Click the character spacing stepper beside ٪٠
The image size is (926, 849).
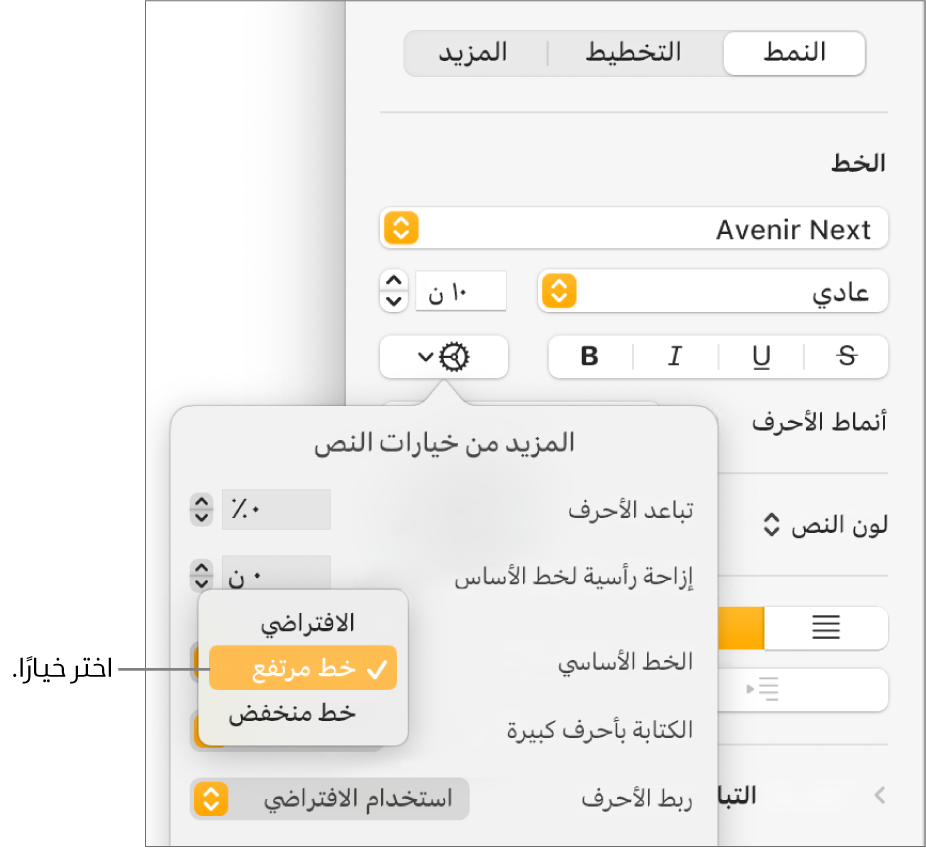click(200, 509)
